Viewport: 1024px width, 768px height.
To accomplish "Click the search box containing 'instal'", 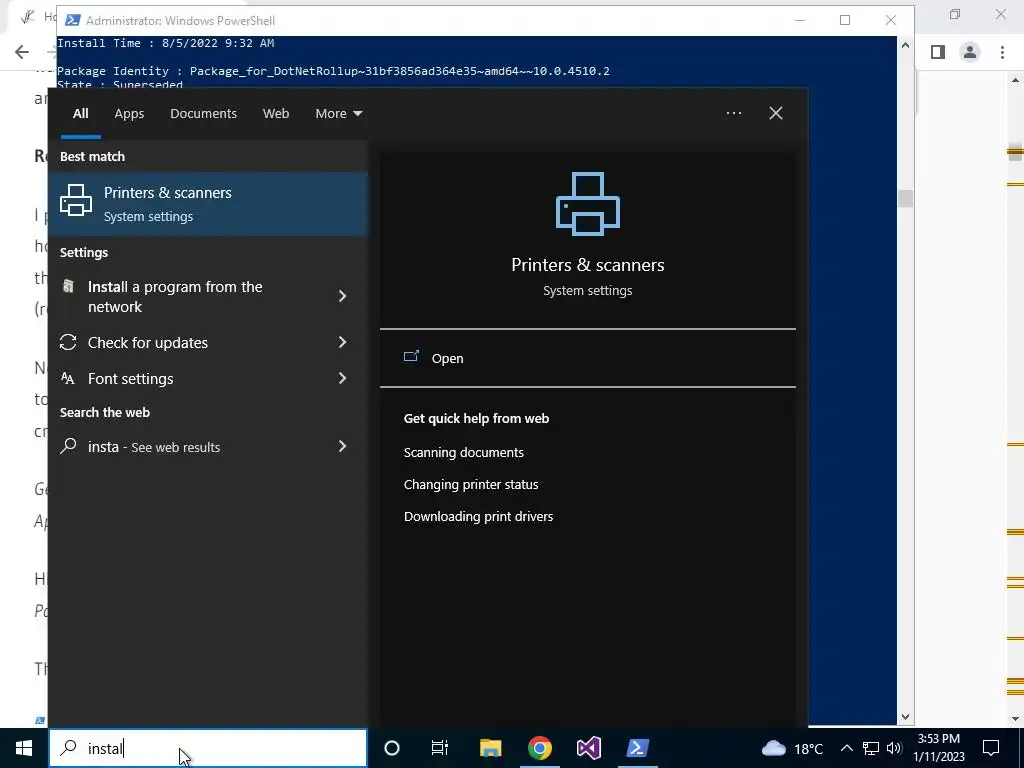I will pyautogui.click(x=208, y=748).
